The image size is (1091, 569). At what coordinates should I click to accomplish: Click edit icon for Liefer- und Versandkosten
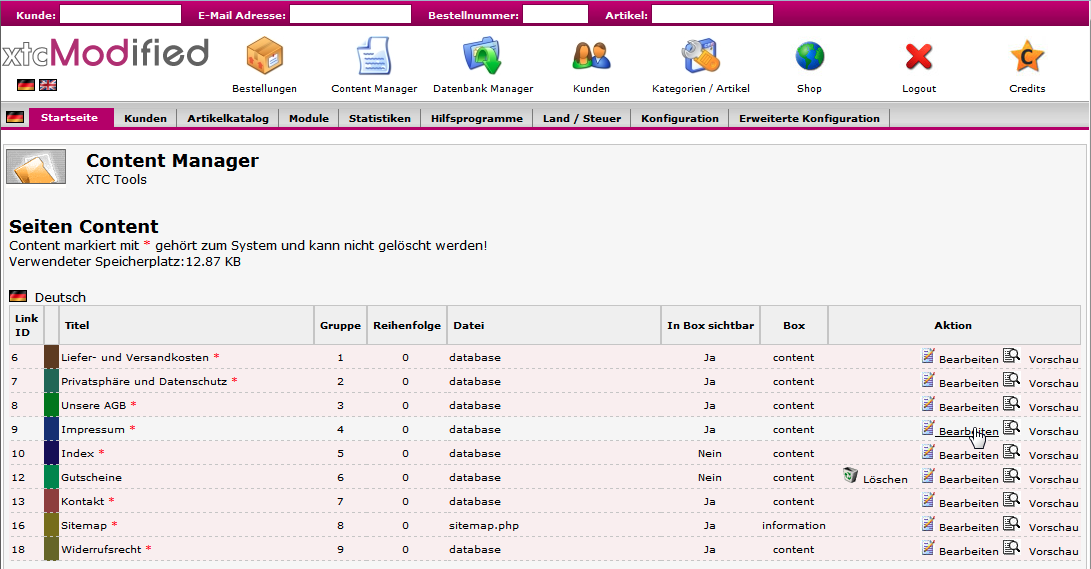click(x=928, y=355)
